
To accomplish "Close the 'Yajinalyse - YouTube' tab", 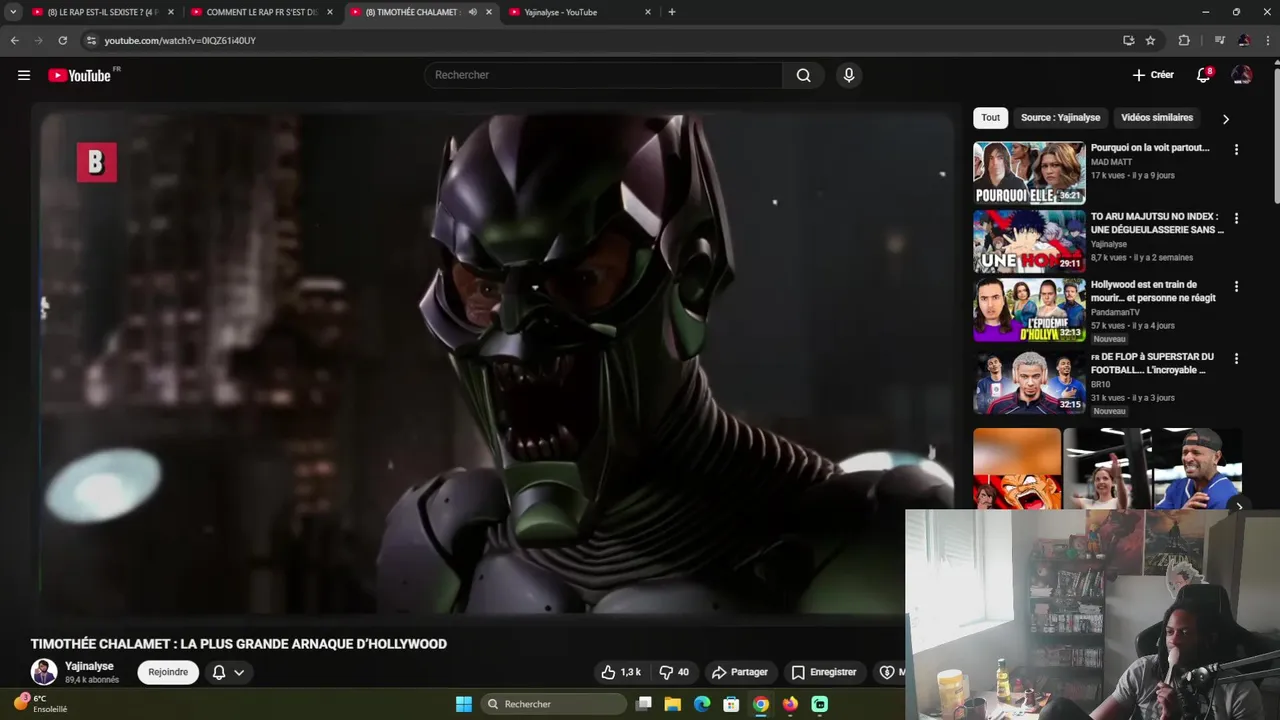I will coord(648,12).
